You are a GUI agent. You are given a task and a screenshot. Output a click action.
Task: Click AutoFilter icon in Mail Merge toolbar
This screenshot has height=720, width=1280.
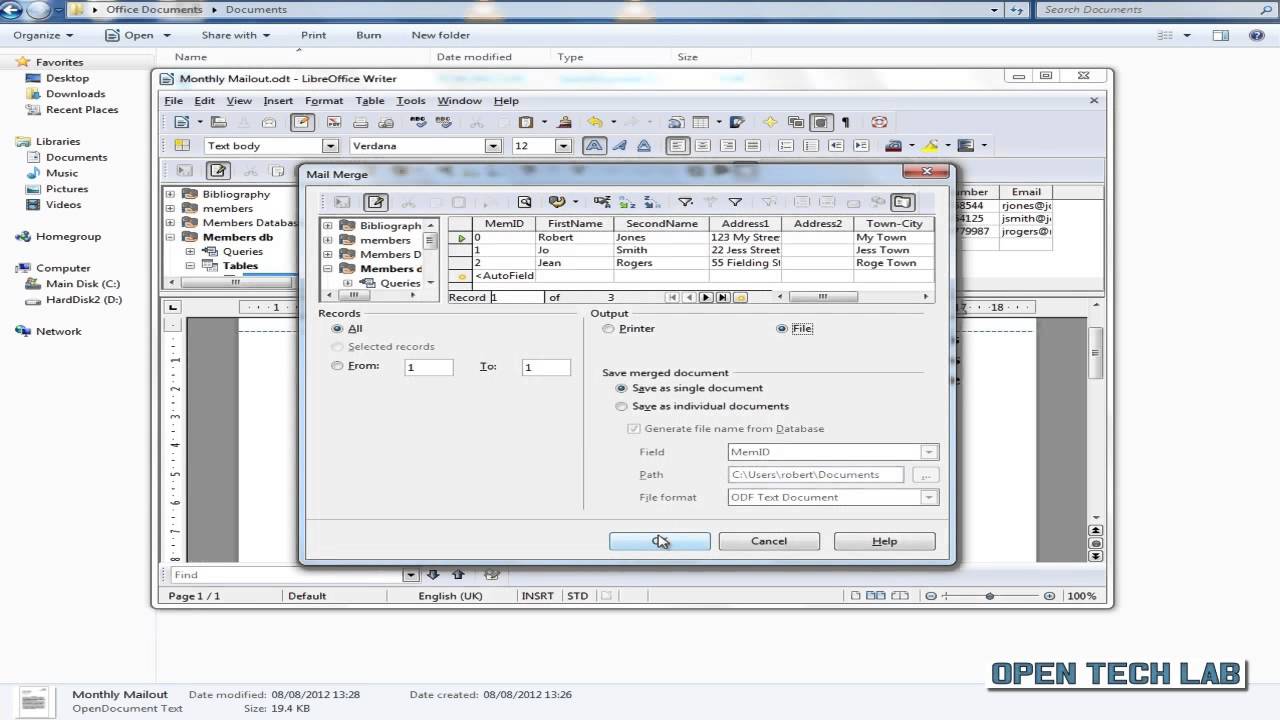pyautogui.click(x=685, y=202)
